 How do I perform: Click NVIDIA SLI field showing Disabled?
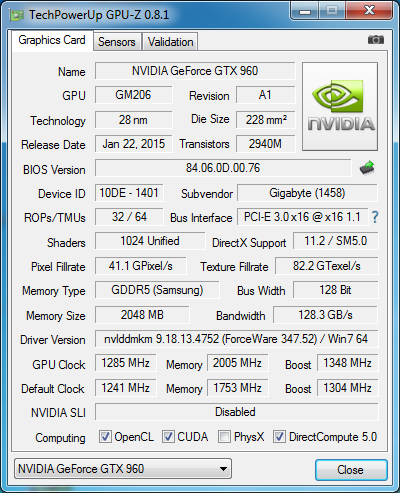[236, 412]
